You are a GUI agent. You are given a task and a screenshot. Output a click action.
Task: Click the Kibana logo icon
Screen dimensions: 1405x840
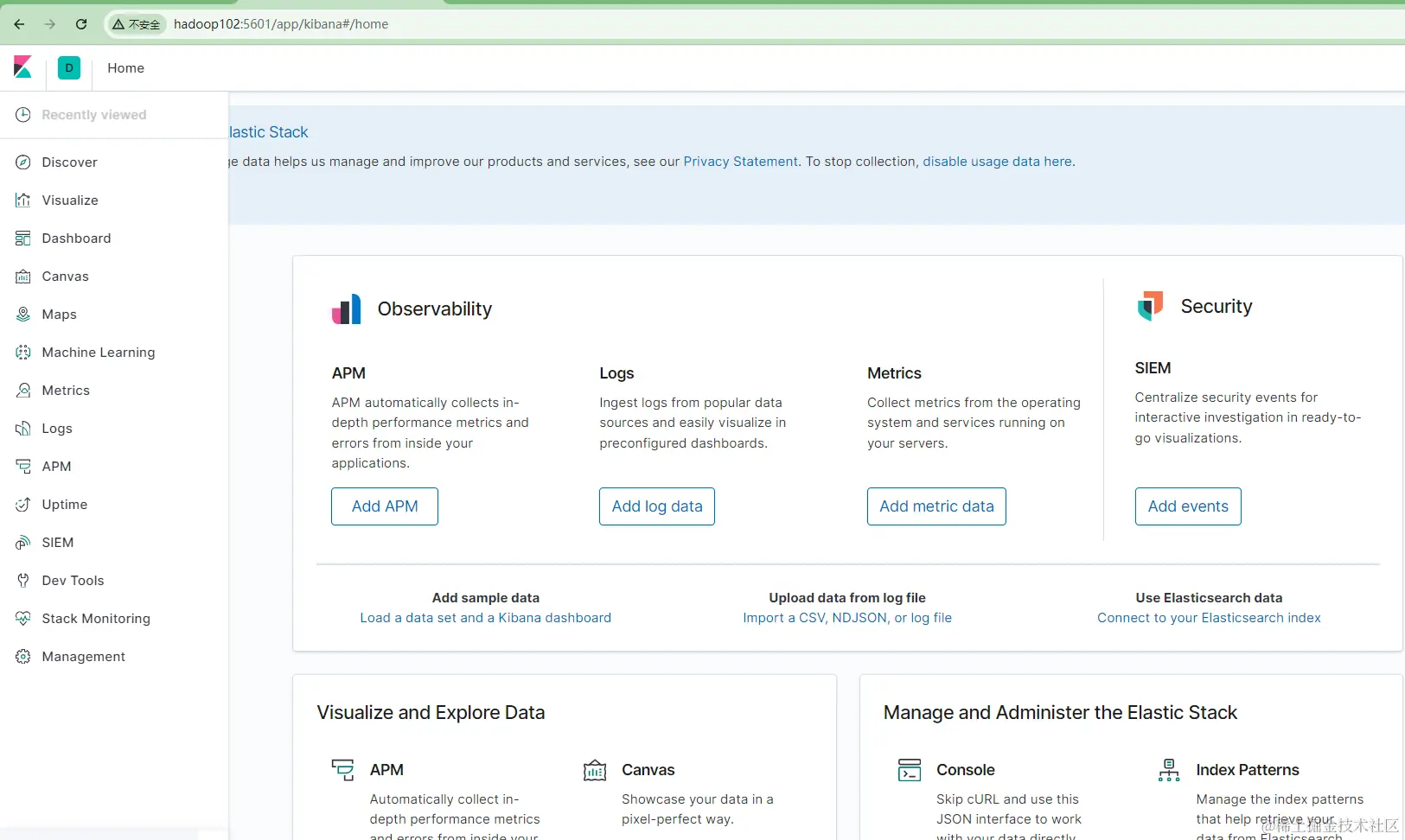[22, 67]
